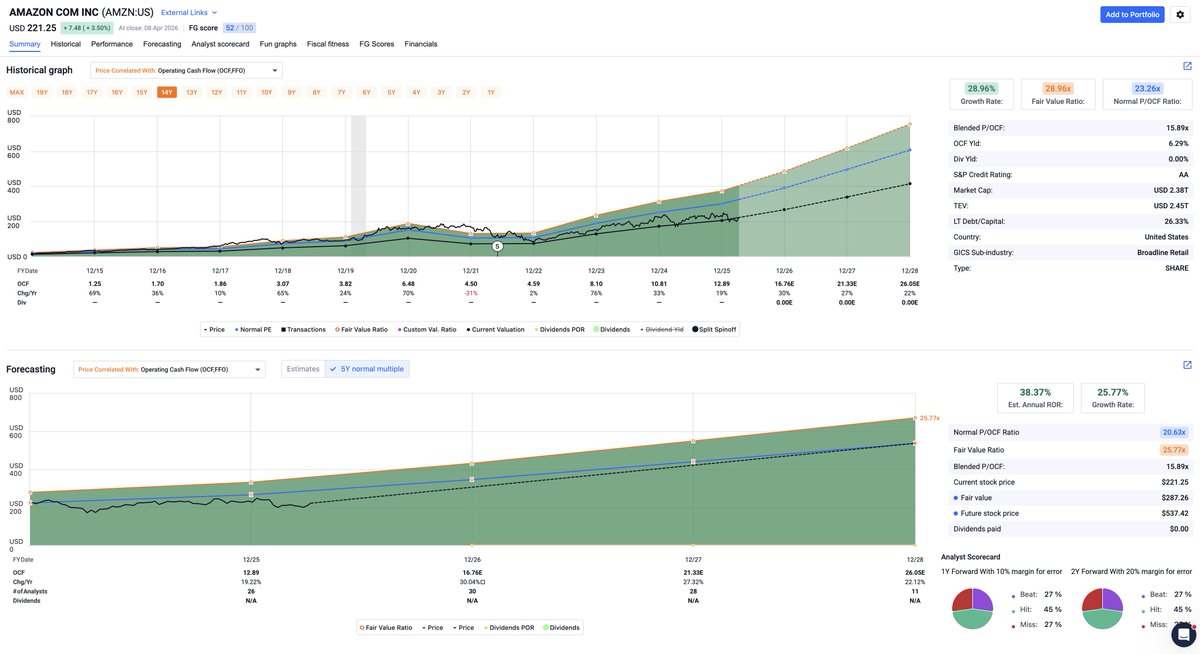The height and width of the screenshot is (654, 1200).
Task: Toggle Fair Value Ratio in Forecasting legend
Action: coord(386,627)
